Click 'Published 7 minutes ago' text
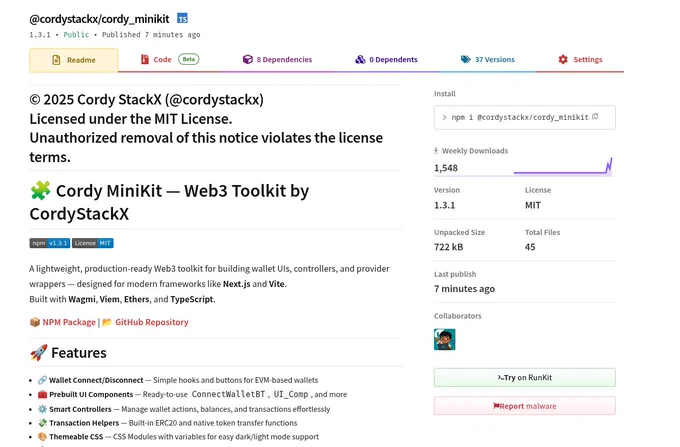 (x=151, y=35)
